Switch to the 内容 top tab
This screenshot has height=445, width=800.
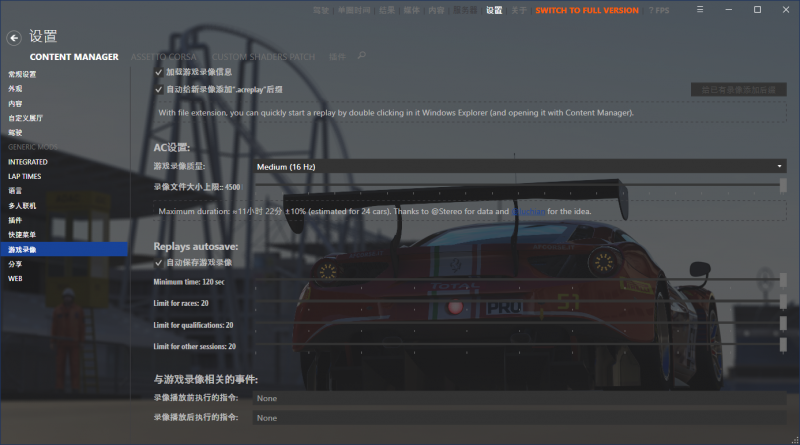point(436,10)
